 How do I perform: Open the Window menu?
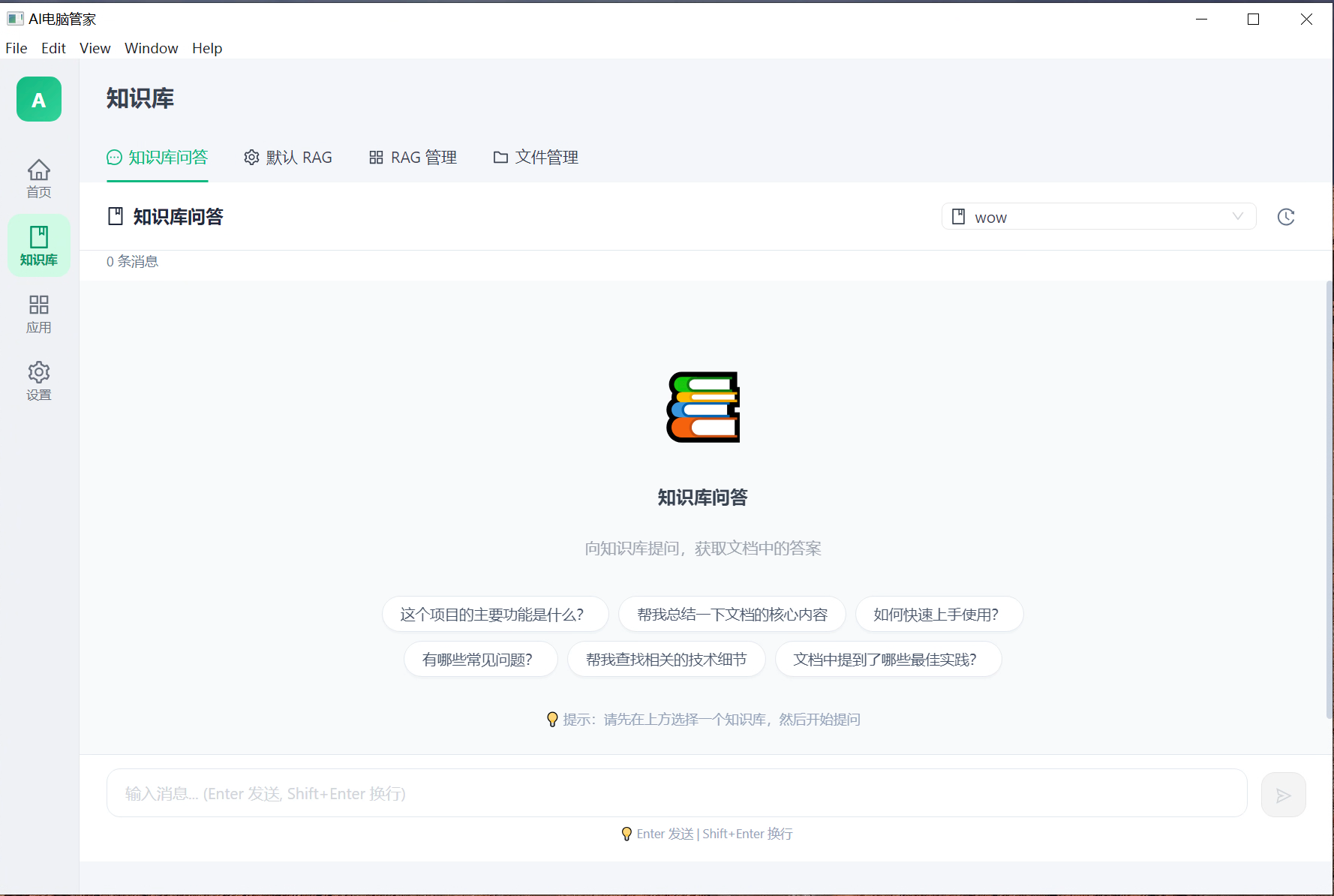[x=151, y=47]
